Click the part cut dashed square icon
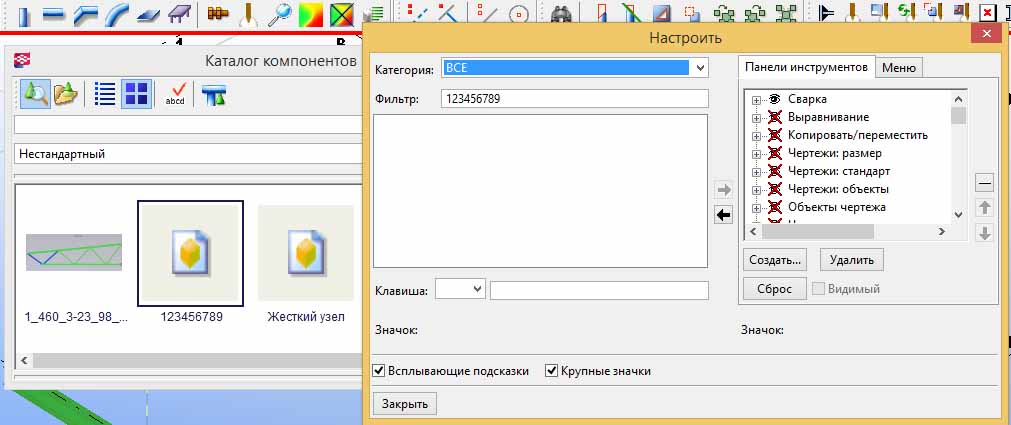Screen dimensions: 1011x425 tap(692, 14)
